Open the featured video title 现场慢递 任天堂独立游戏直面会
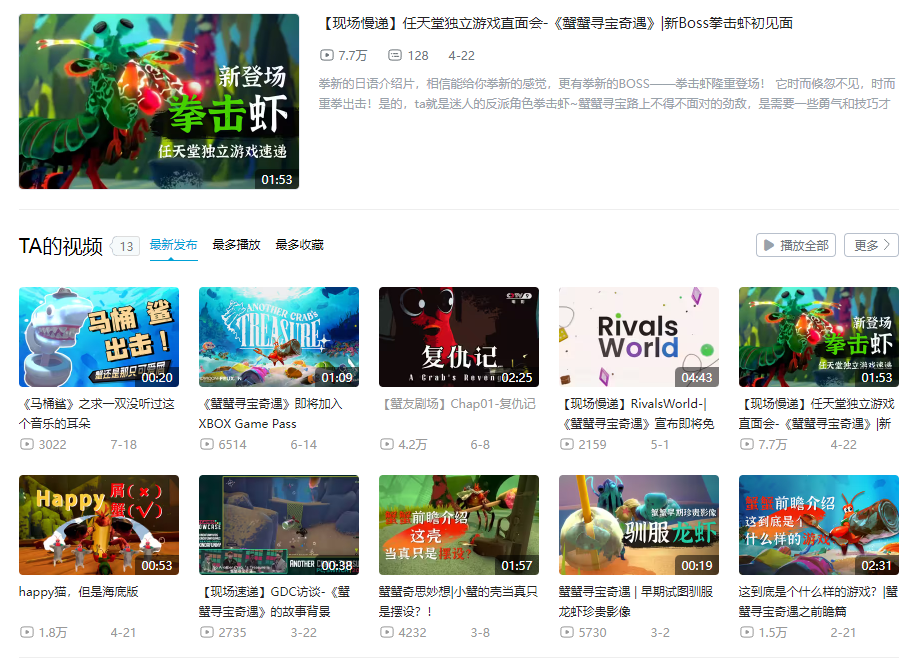This screenshot has width=916, height=660. [x=556, y=23]
